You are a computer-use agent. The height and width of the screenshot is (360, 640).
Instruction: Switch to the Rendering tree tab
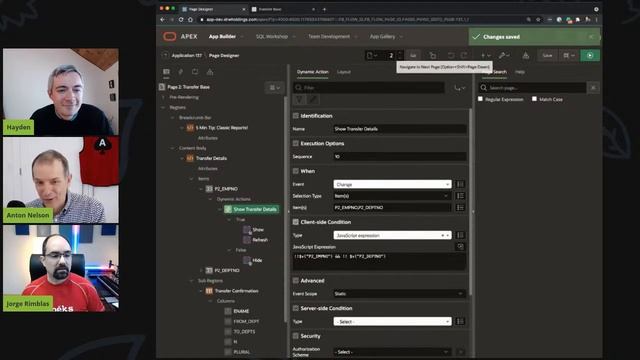166,72
